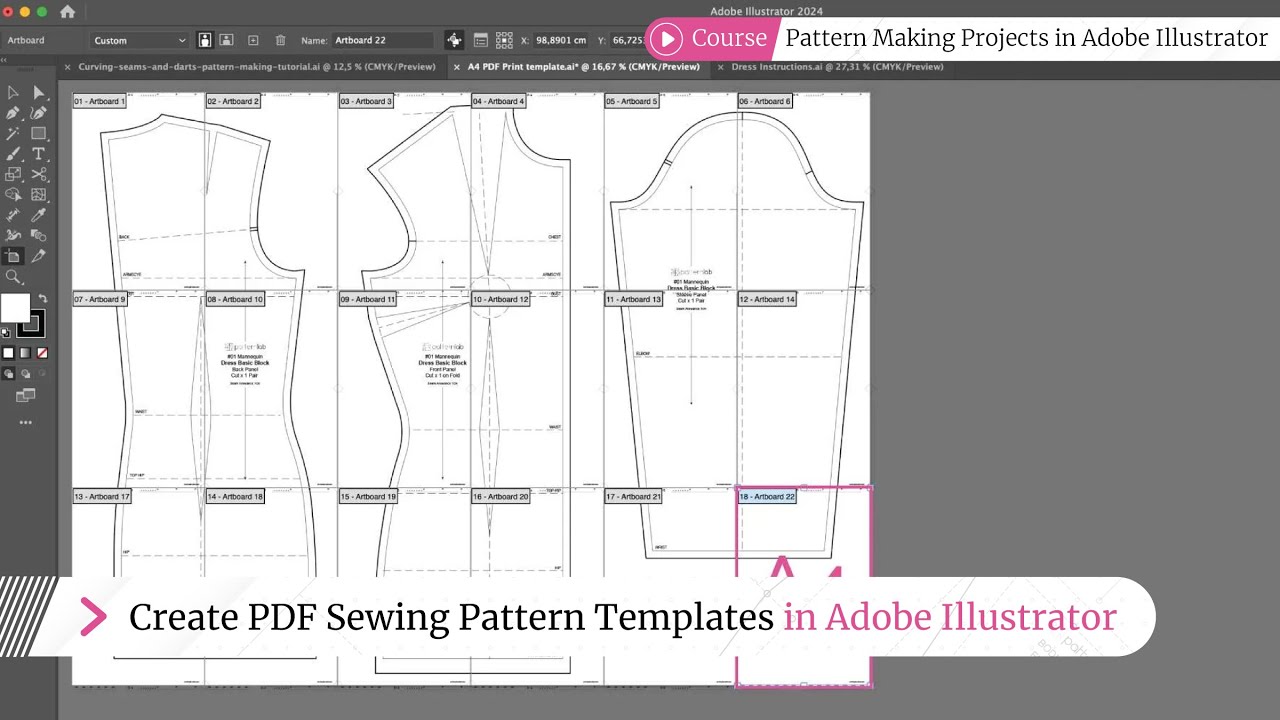Image resolution: width=1280 pixels, height=720 pixels.
Task: Select the Paintbrush tool
Action: click(13, 154)
